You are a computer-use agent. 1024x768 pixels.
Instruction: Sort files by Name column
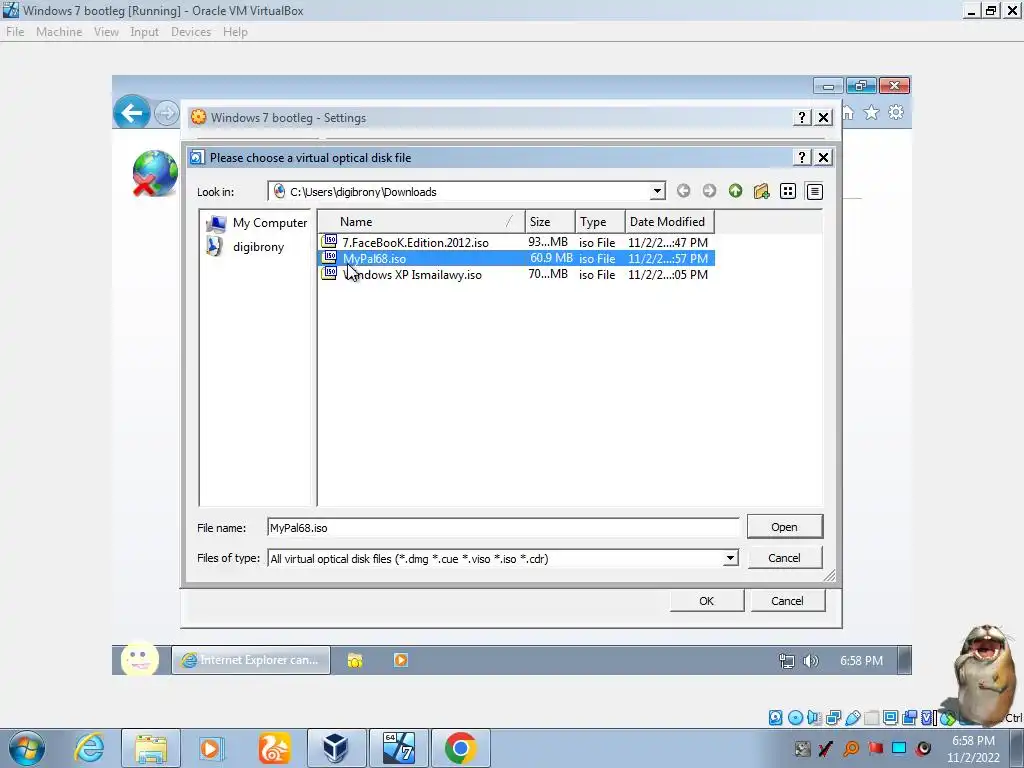click(x=422, y=222)
